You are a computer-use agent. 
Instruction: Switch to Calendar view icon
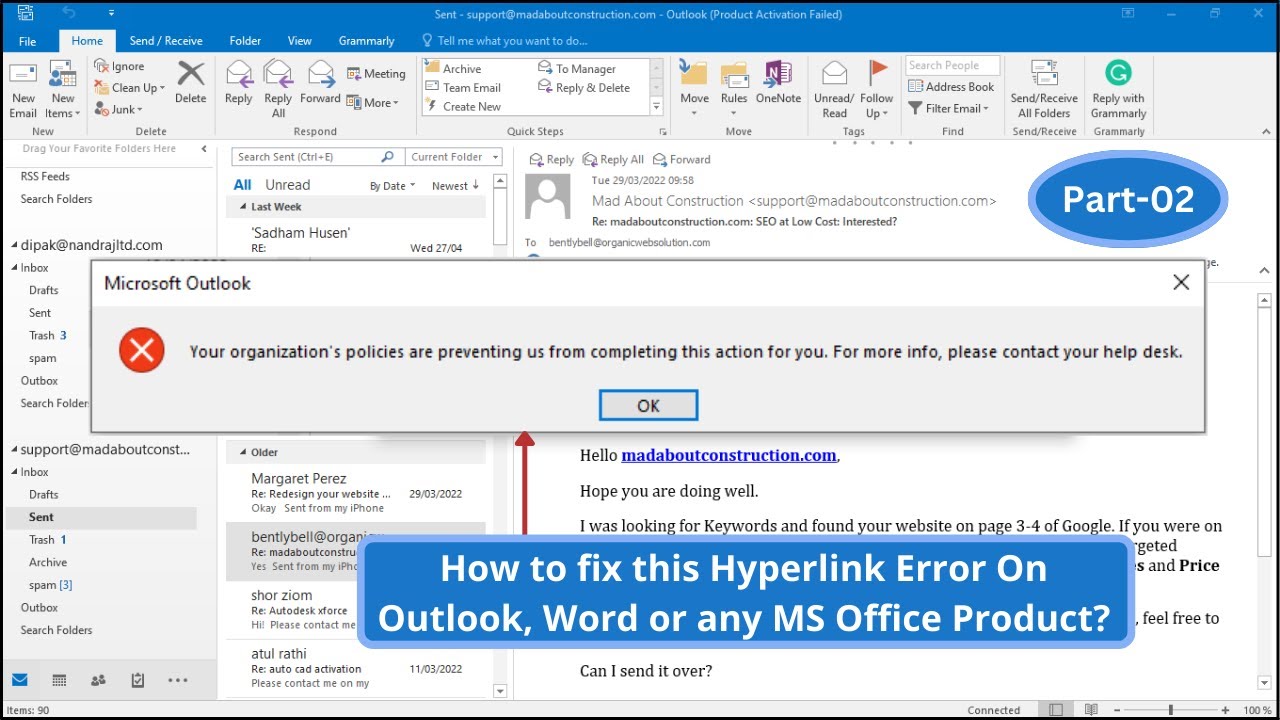click(x=59, y=680)
